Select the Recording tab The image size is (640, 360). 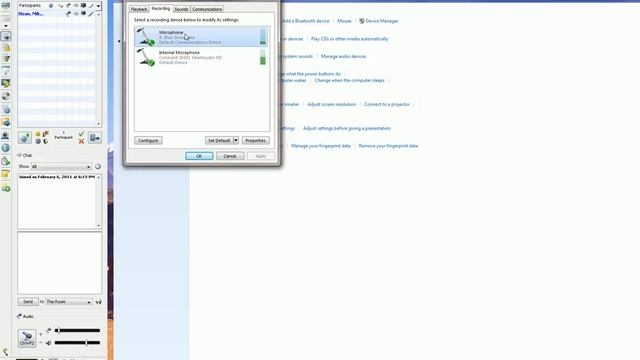pyautogui.click(x=160, y=9)
